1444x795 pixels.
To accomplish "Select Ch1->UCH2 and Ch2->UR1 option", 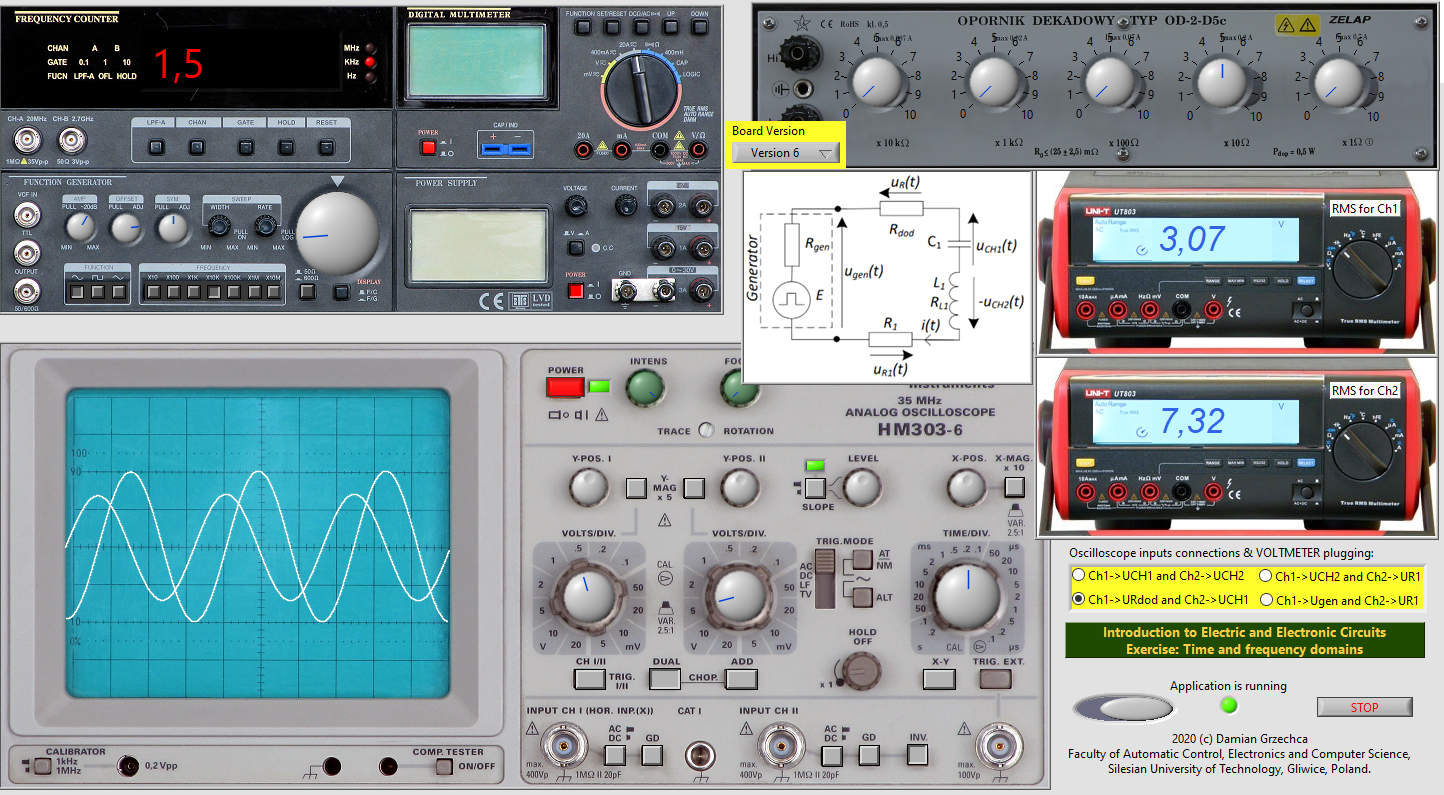I will tap(1265, 576).
